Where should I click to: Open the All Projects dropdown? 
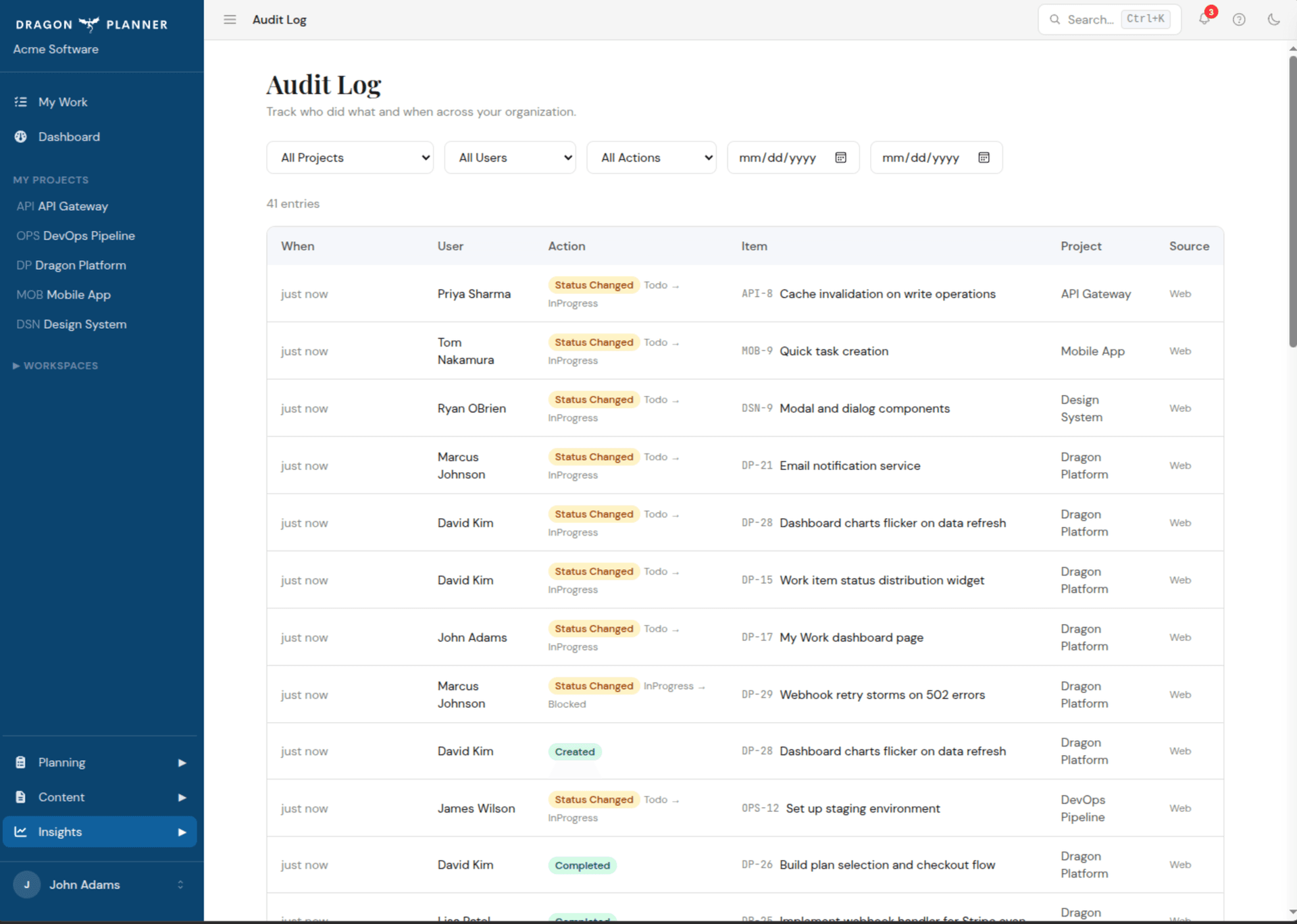(349, 157)
